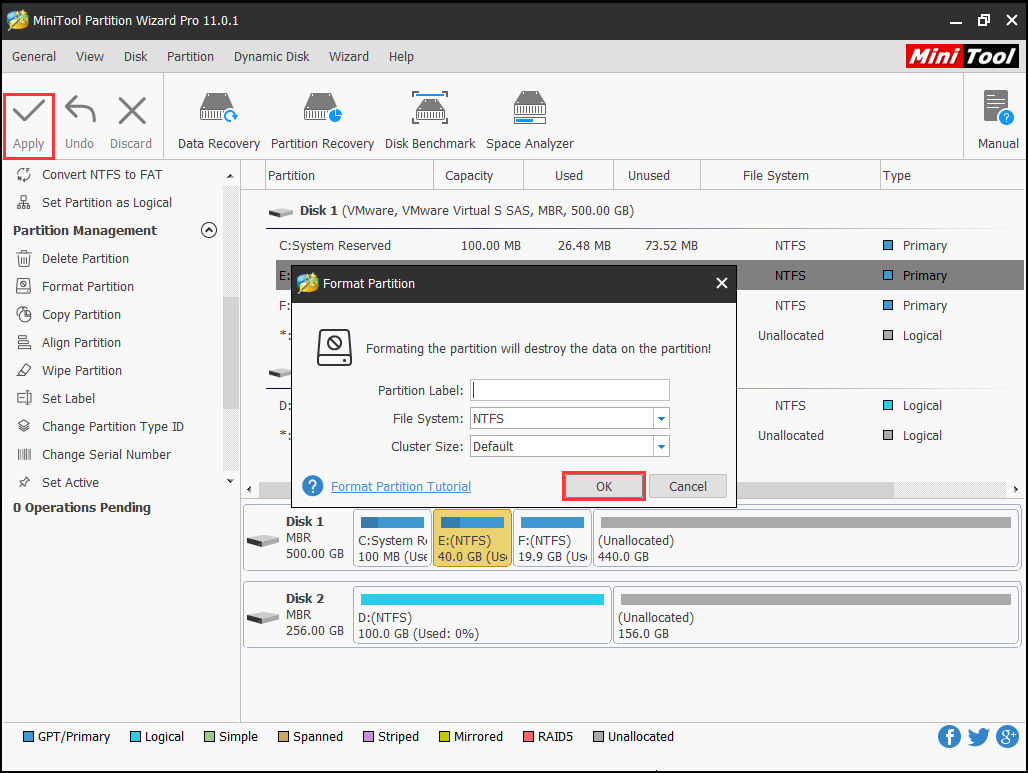
Task: Launch Partition Recovery from toolbar
Action: point(322,108)
